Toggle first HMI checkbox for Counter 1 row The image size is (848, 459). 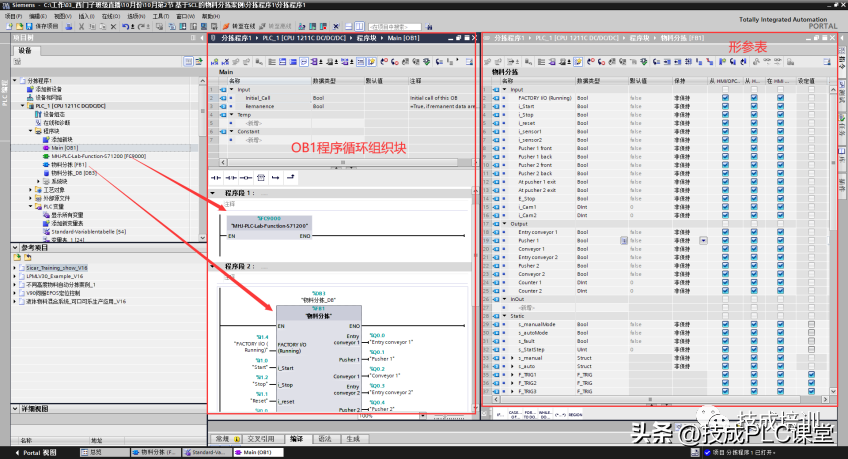(x=725, y=282)
